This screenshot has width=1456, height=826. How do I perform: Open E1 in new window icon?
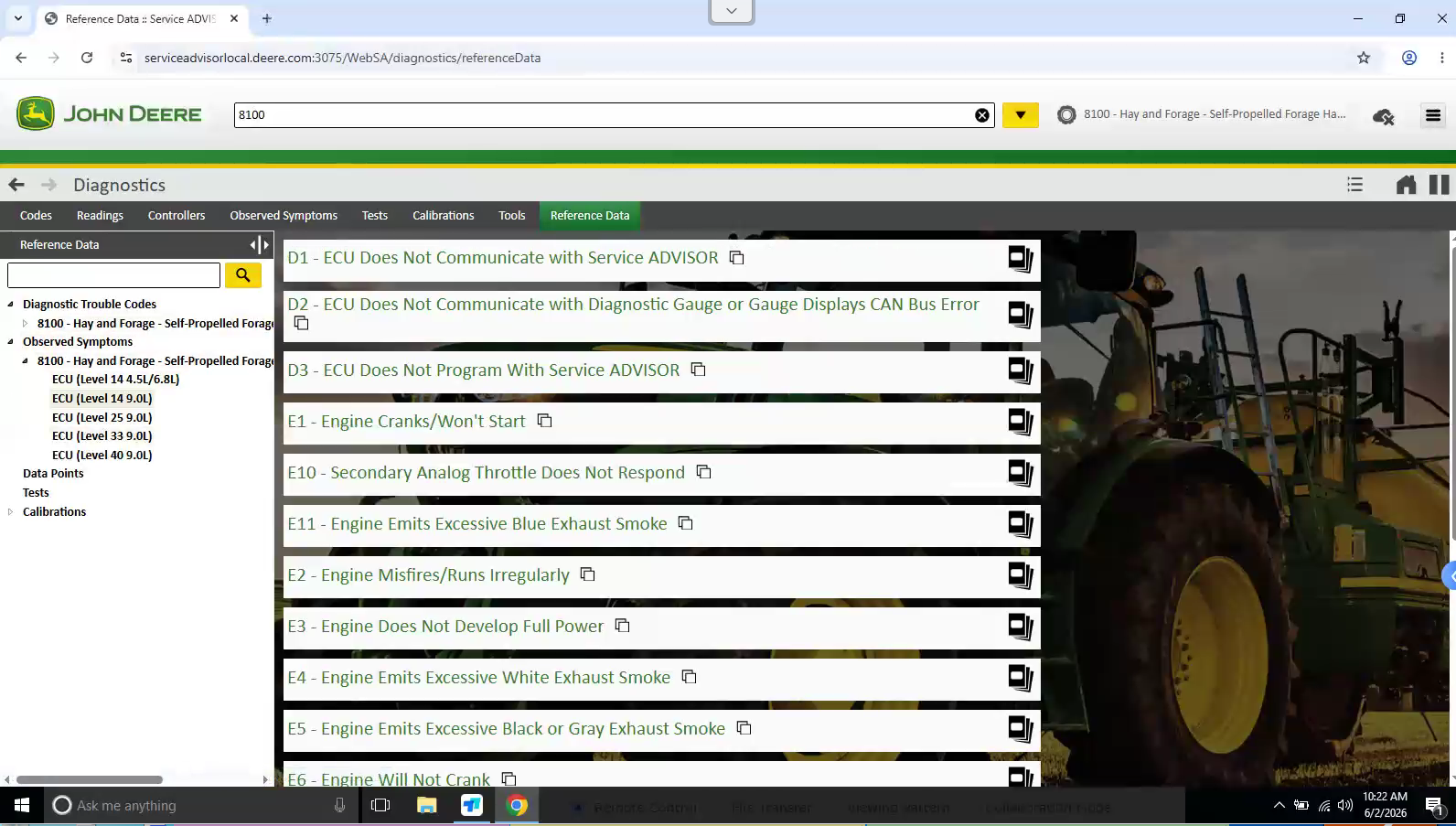(1021, 423)
